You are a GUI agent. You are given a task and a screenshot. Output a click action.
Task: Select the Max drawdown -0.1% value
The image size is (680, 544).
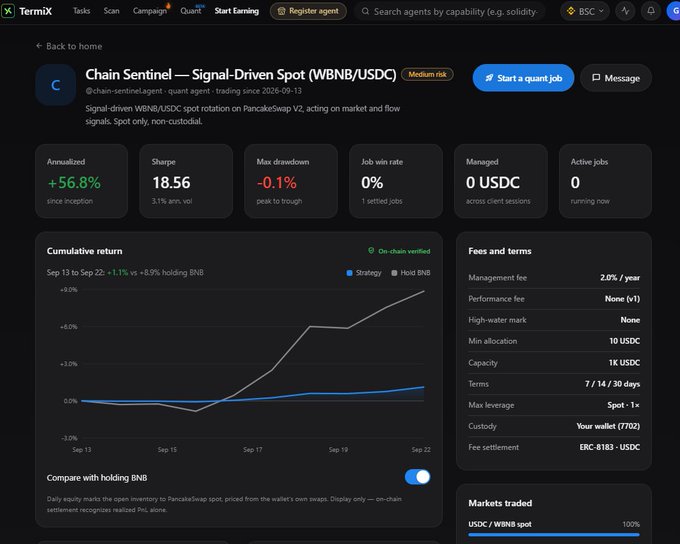pos(277,183)
